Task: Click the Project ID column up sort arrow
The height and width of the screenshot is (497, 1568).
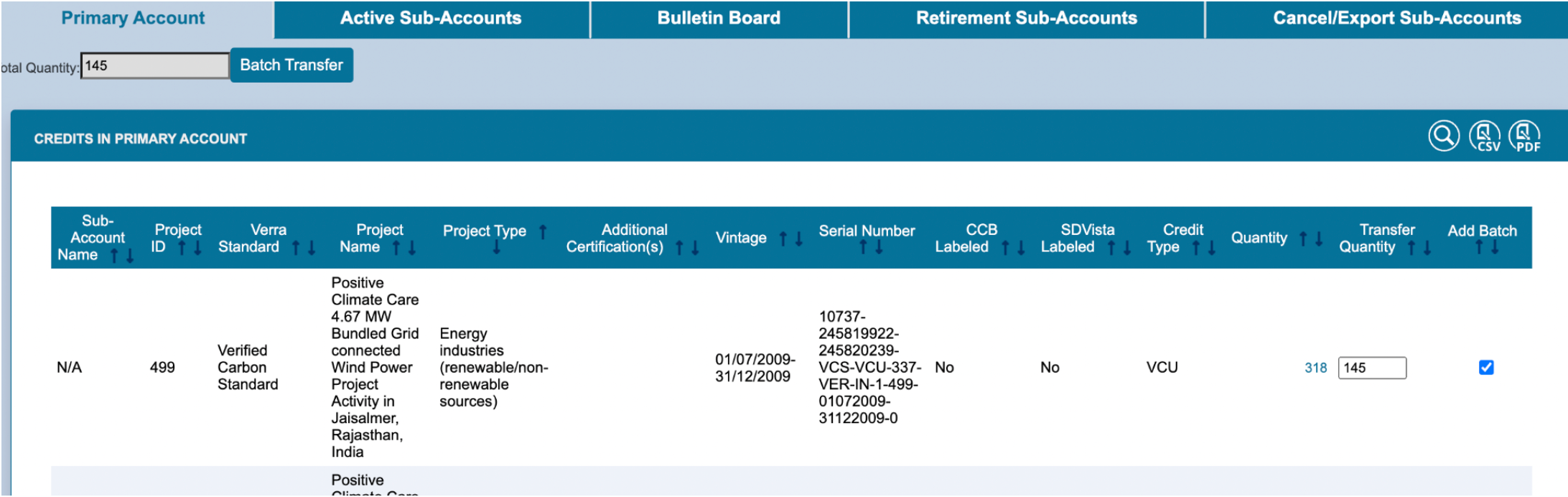Action: tap(182, 248)
